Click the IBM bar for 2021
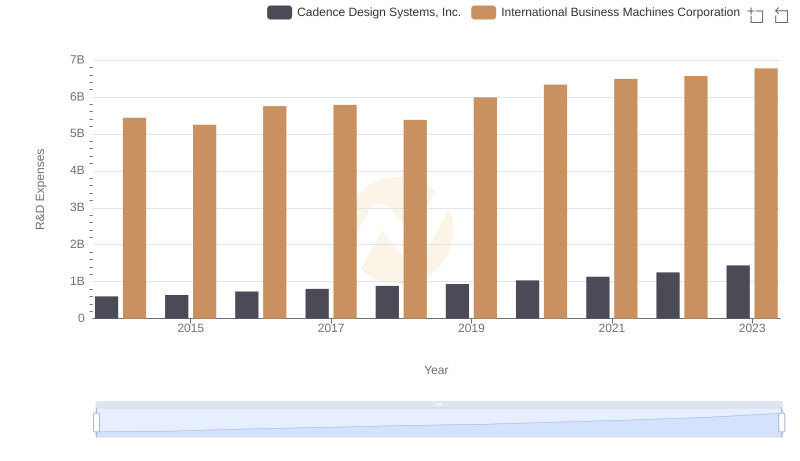 tap(626, 198)
